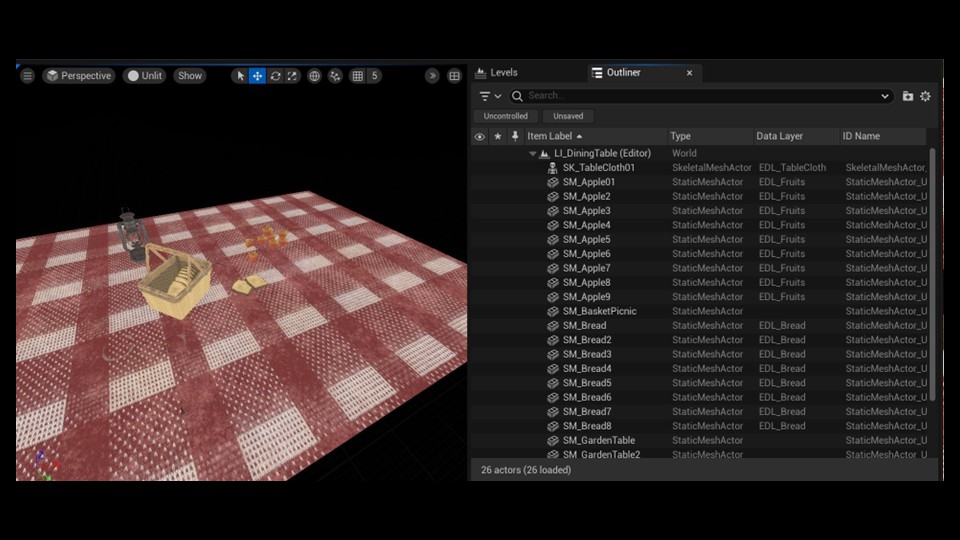
Task: Toggle the Unsaved filter
Action: pyautogui.click(x=568, y=116)
